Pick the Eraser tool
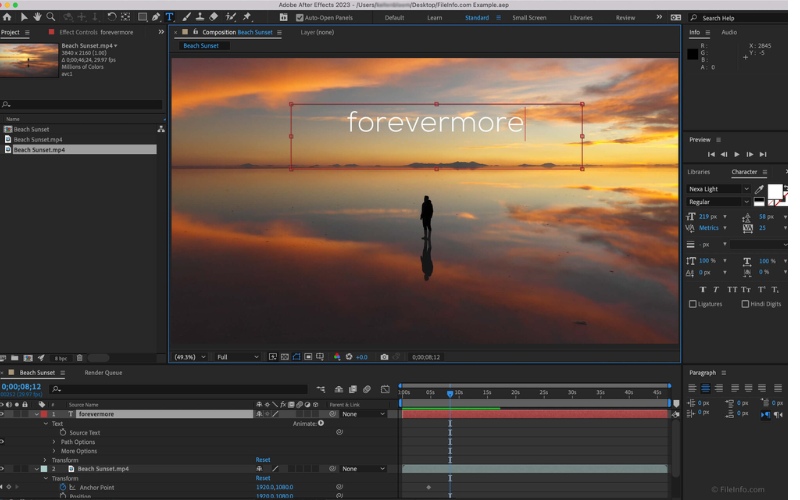This screenshot has height=500, width=800. pos(214,17)
